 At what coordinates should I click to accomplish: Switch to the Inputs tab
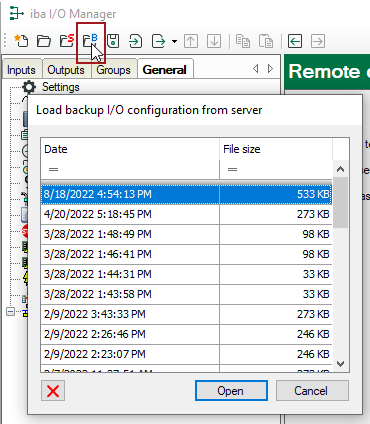point(21,70)
